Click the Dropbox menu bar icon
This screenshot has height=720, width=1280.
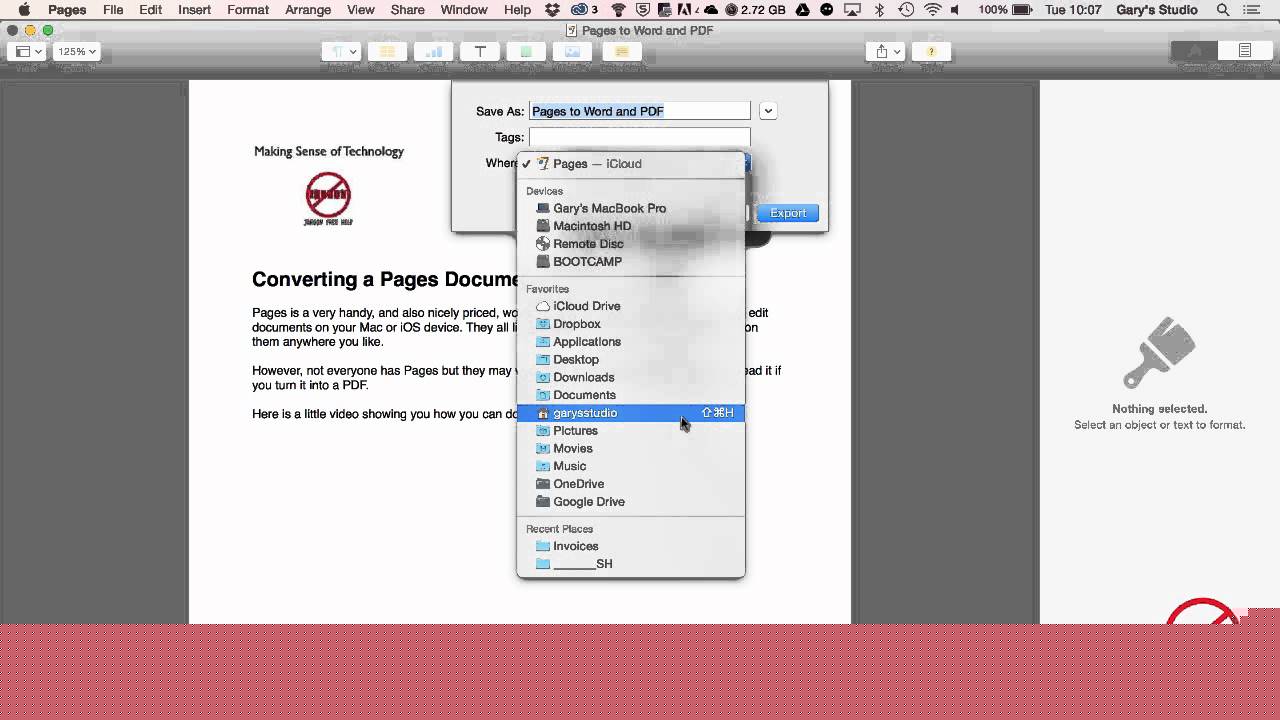553,10
